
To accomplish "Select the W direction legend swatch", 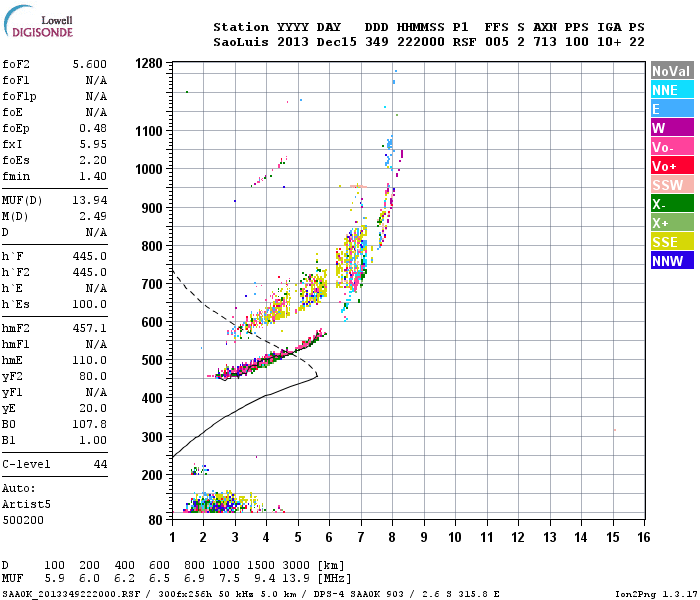I will point(672,128).
